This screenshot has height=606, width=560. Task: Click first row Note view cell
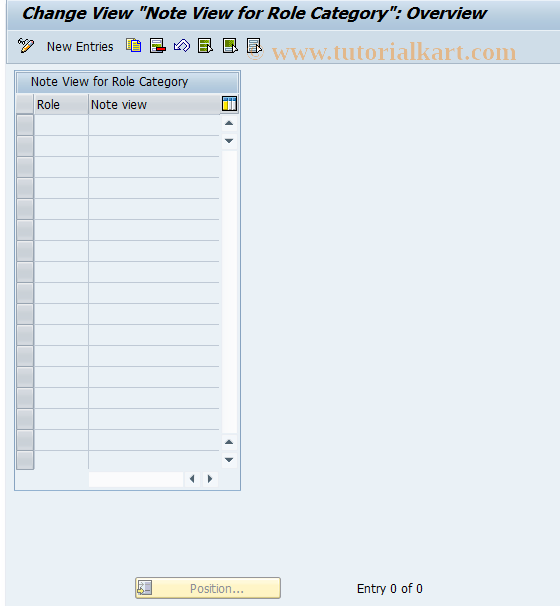(x=154, y=125)
